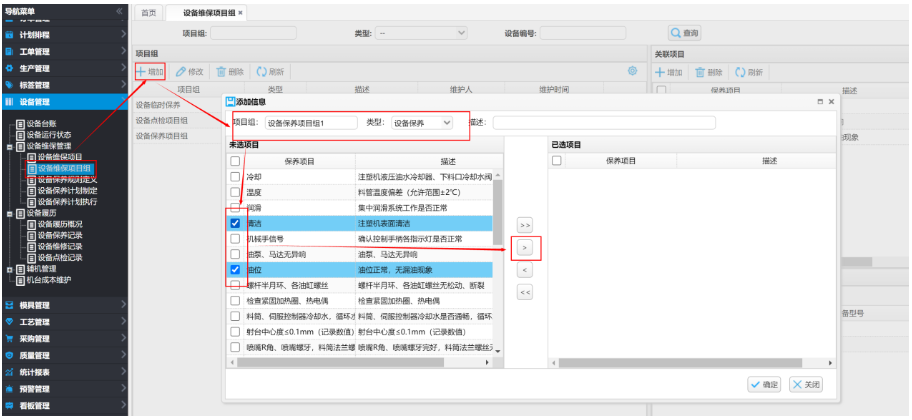The height and width of the screenshot is (420, 912).
Task: Click 增加 plus button in 关联项目 toolbar
Action: [669, 72]
